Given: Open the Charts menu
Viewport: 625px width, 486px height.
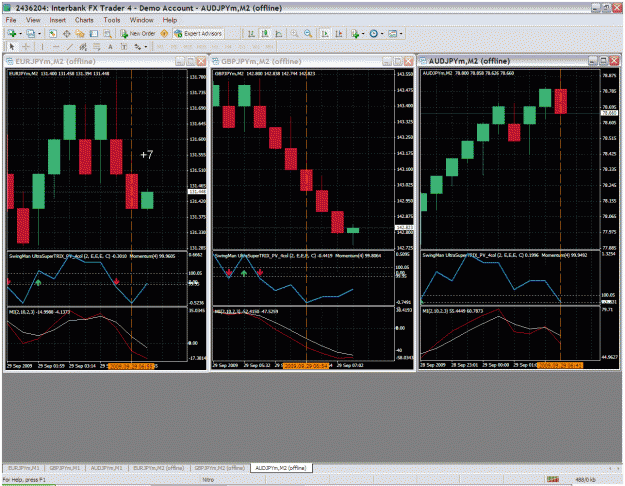Looking at the screenshot, I should click(84, 20).
